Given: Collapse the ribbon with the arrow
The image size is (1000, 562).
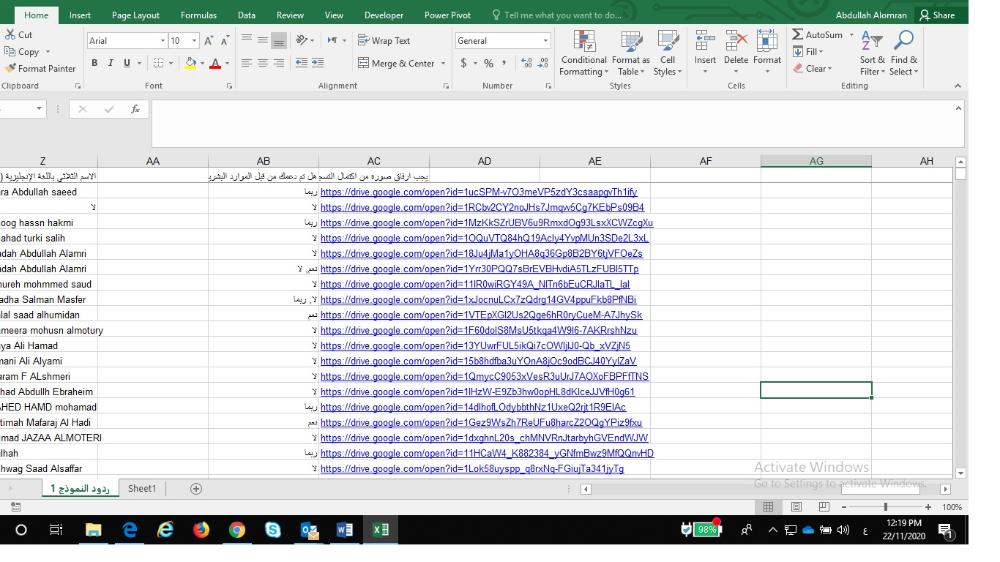Looking at the screenshot, I should 957,85.
